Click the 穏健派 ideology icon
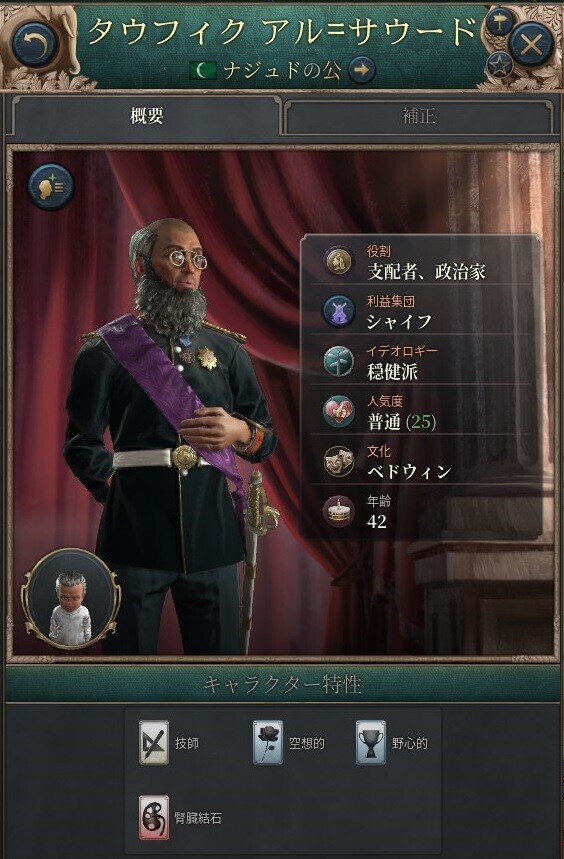 338,362
